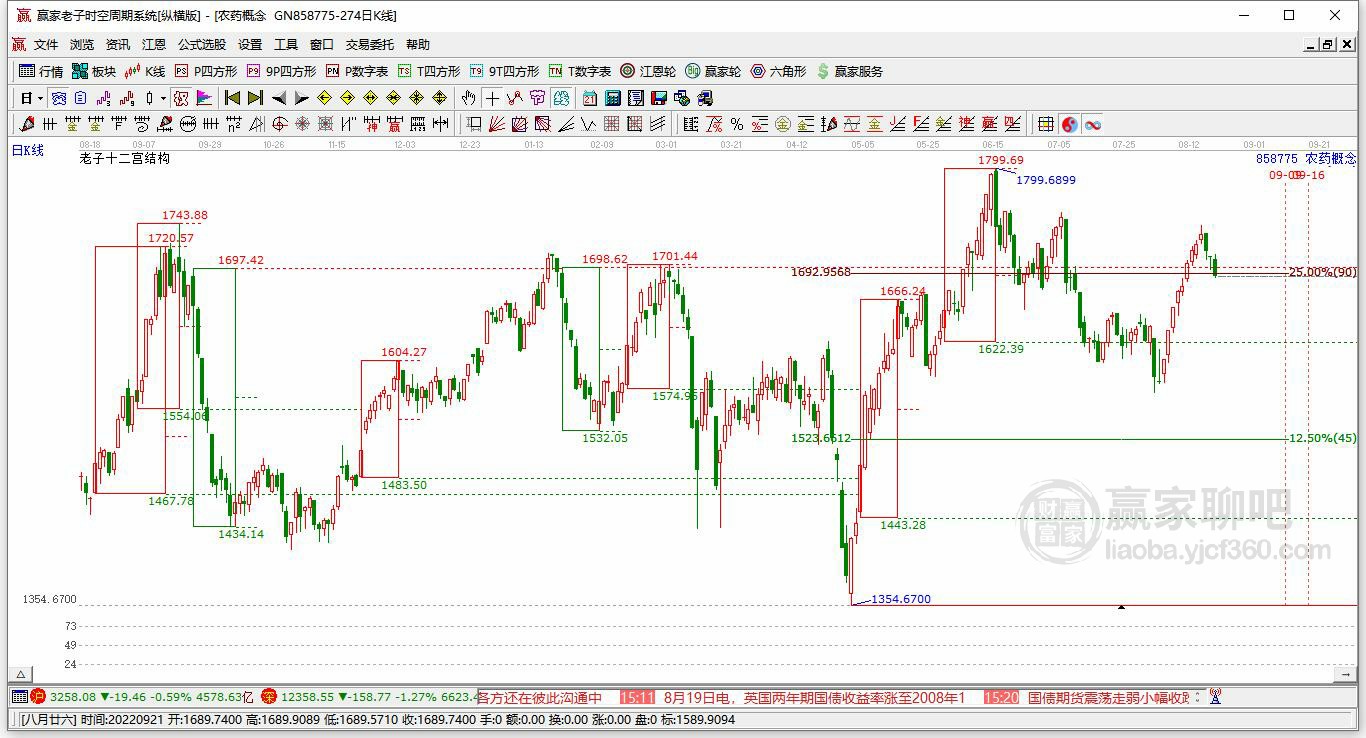The image size is (1366, 738).
Task: Click the gold 金 circle drawing icon
Action: pyautogui.click(x=783, y=124)
